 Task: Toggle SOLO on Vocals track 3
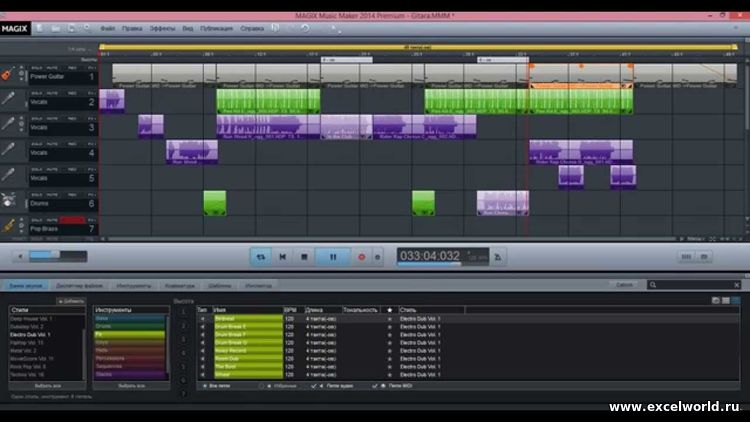coord(36,119)
